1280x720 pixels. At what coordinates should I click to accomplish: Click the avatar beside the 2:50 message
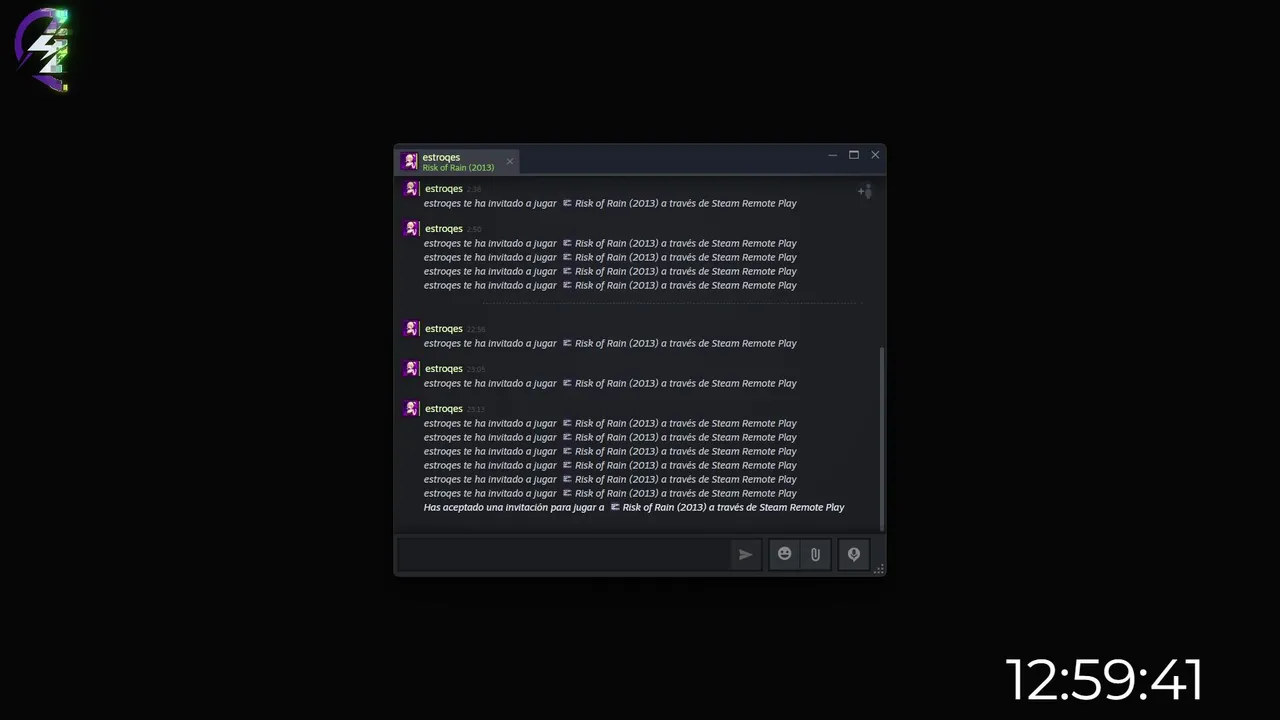click(x=411, y=229)
